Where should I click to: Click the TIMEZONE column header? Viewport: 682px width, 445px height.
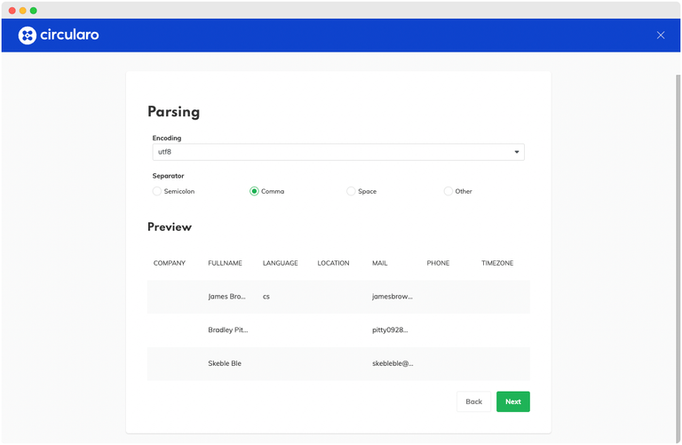pyautogui.click(x=497, y=263)
